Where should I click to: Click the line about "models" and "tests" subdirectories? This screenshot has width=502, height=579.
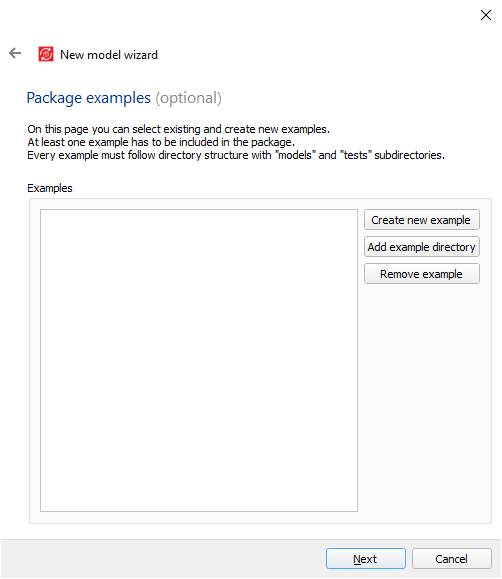(236, 155)
